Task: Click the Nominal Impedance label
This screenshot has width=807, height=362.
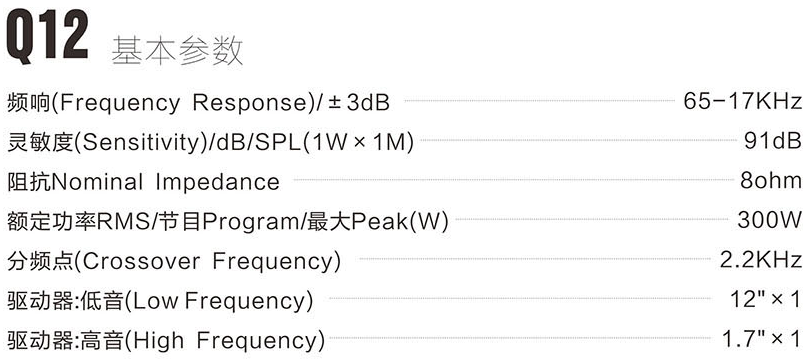Action: 143,182
